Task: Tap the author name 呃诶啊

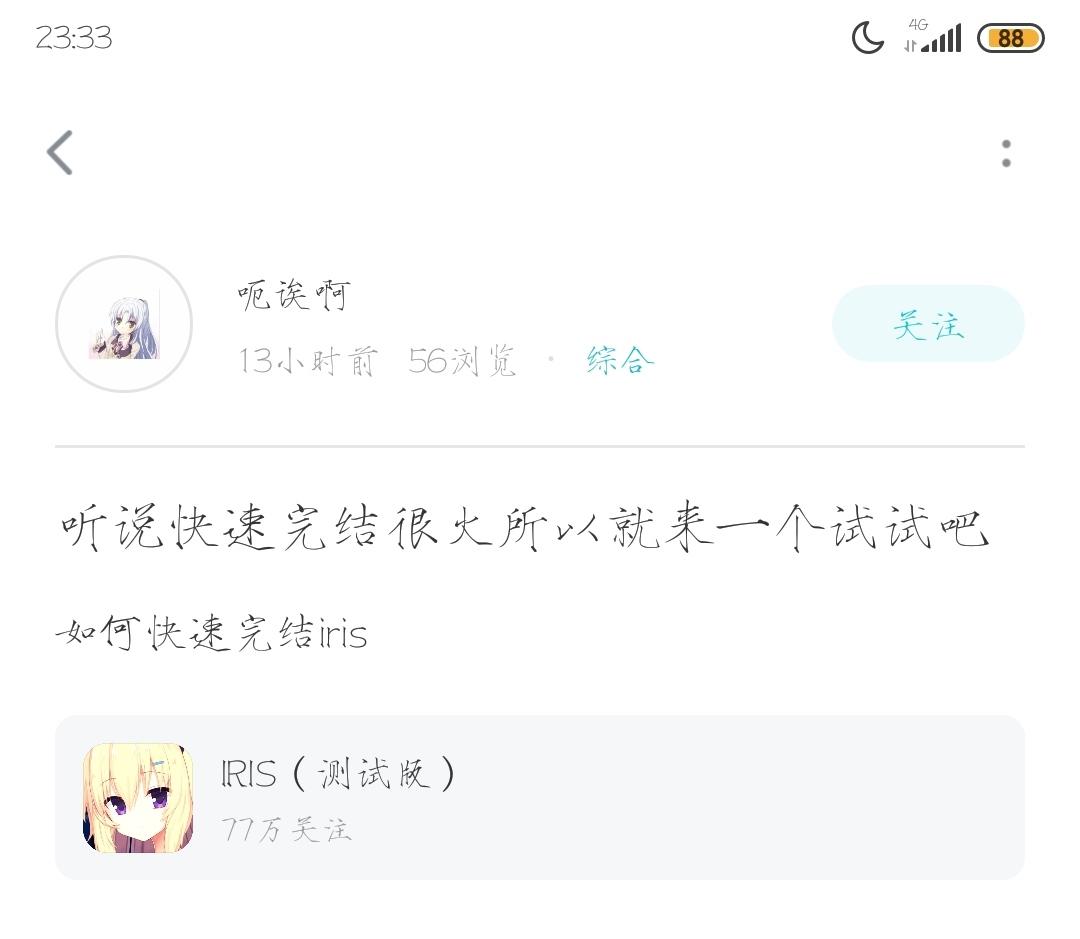Action: point(293,296)
